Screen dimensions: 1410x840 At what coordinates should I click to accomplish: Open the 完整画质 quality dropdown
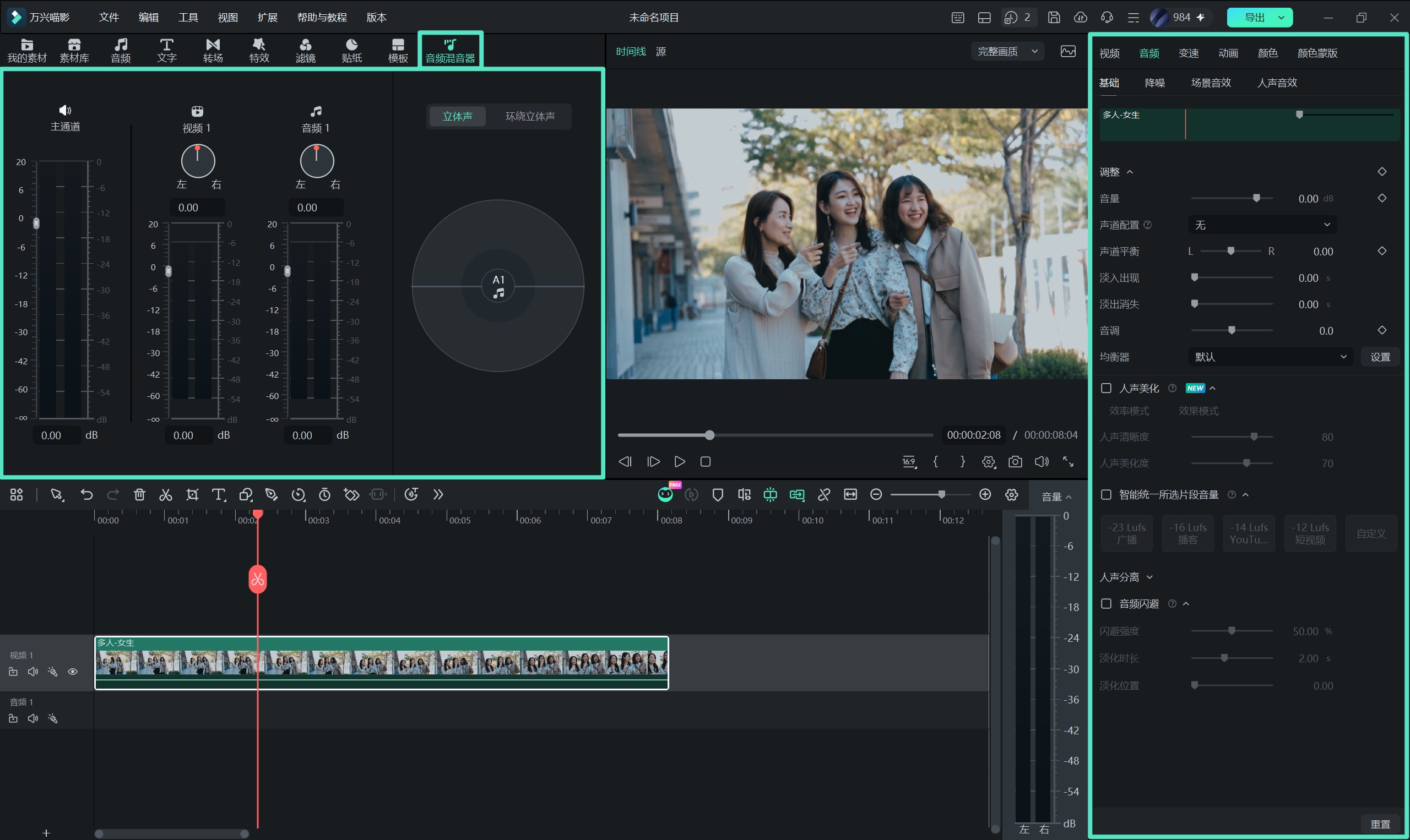tap(1008, 52)
